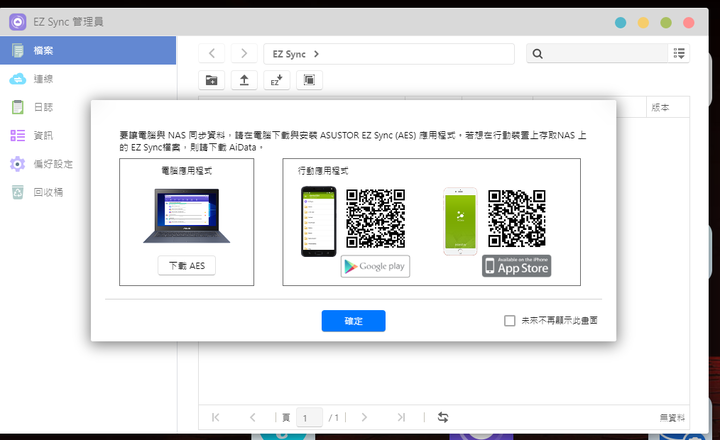Click the EZ plus toolbar icon

pyautogui.click(x=276, y=80)
